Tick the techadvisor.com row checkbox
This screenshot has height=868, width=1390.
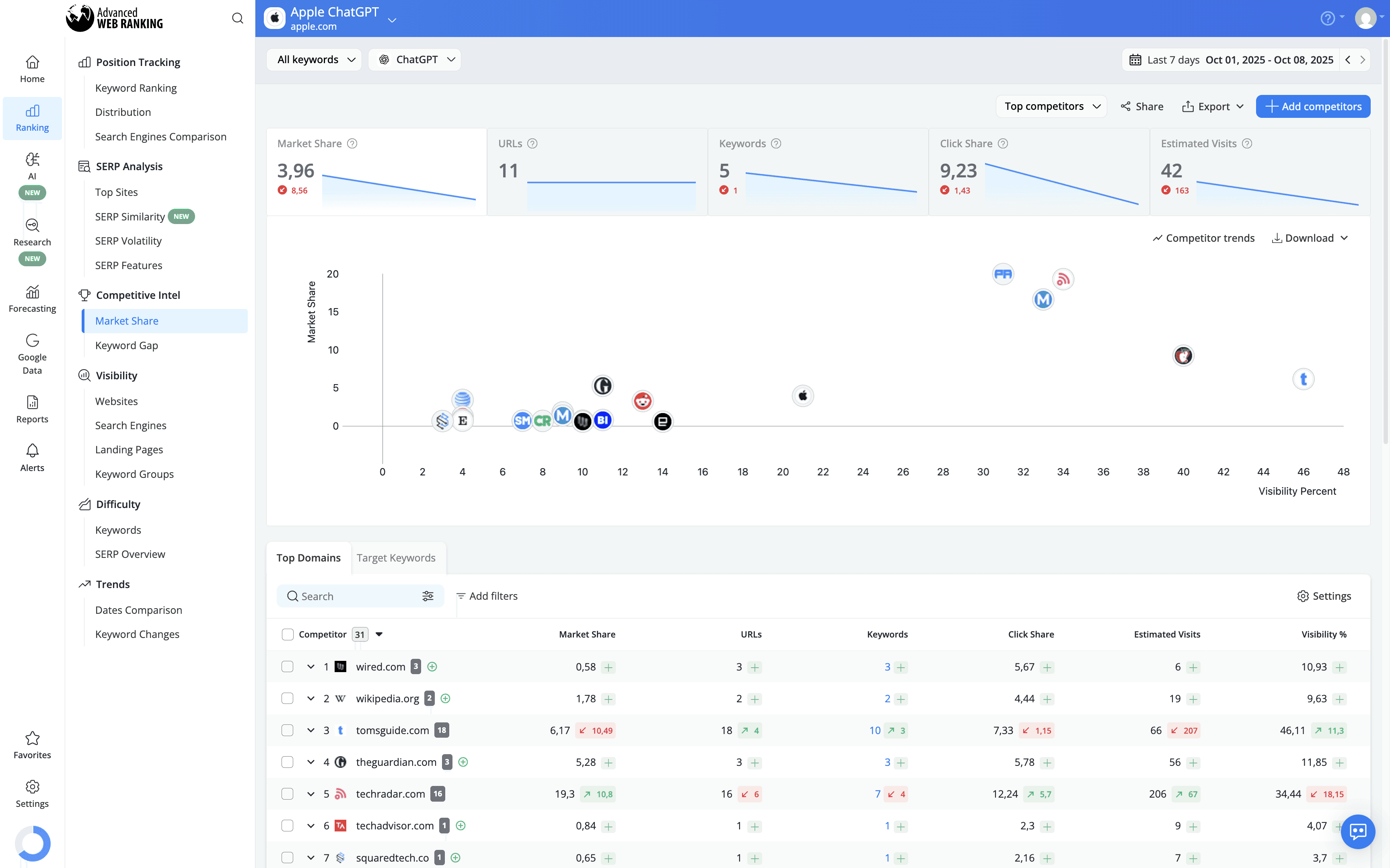[x=288, y=825]
